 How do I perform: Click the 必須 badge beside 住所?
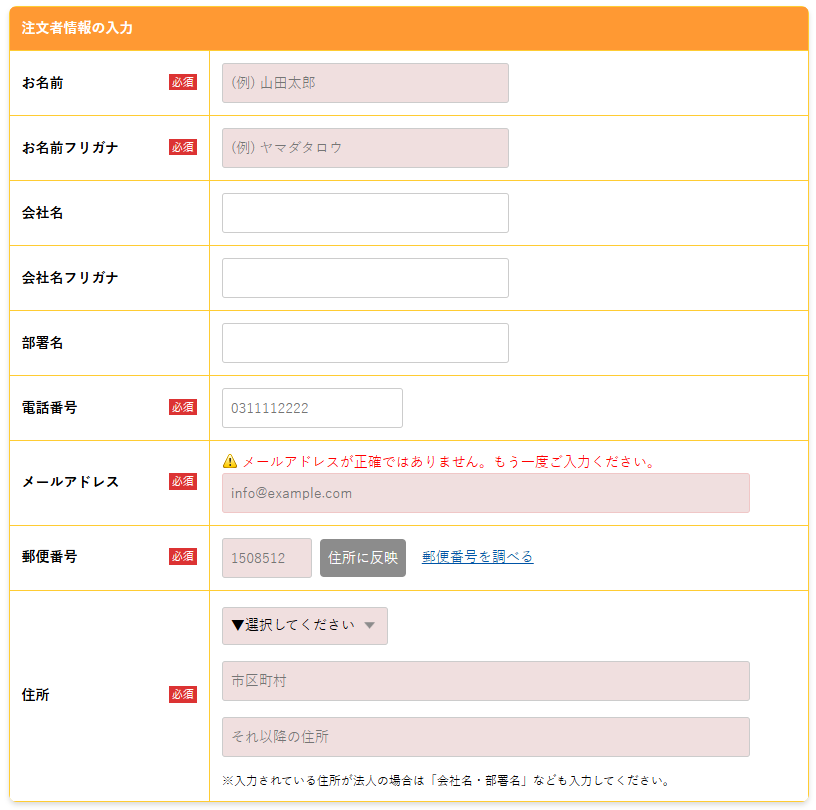[x=183, y=695]
